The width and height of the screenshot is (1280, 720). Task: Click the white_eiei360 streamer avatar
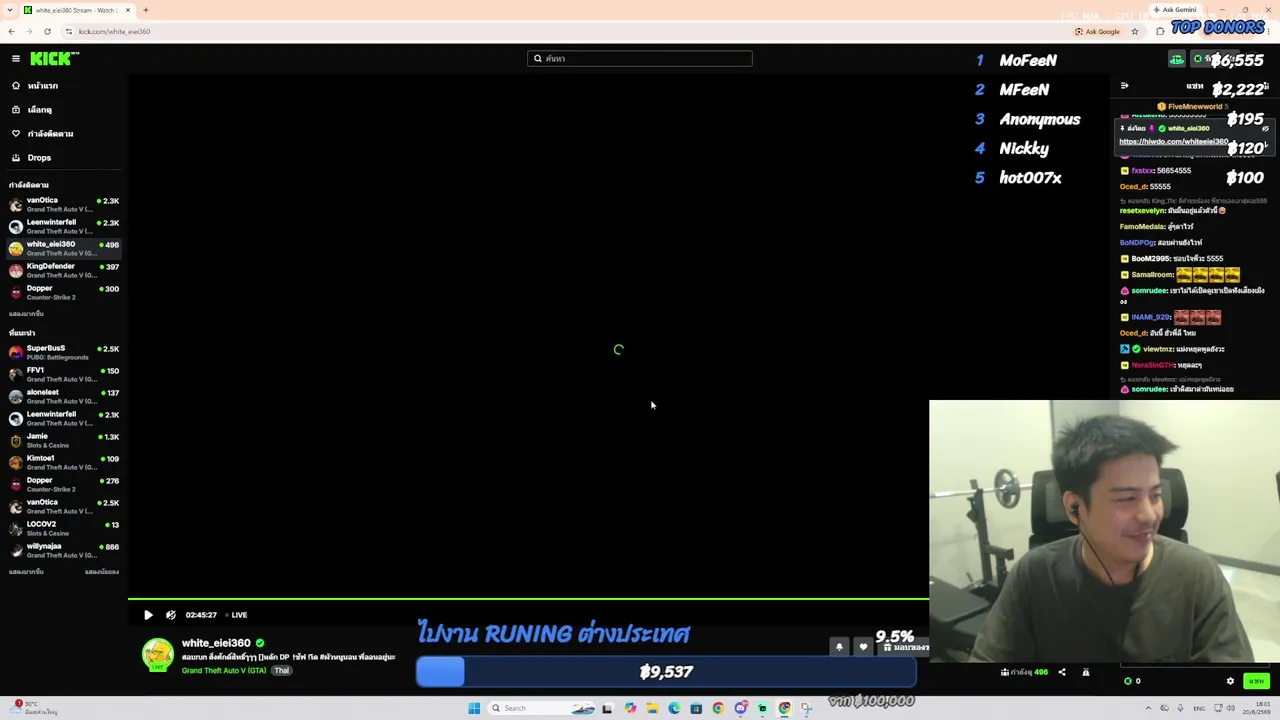(158, 655)
